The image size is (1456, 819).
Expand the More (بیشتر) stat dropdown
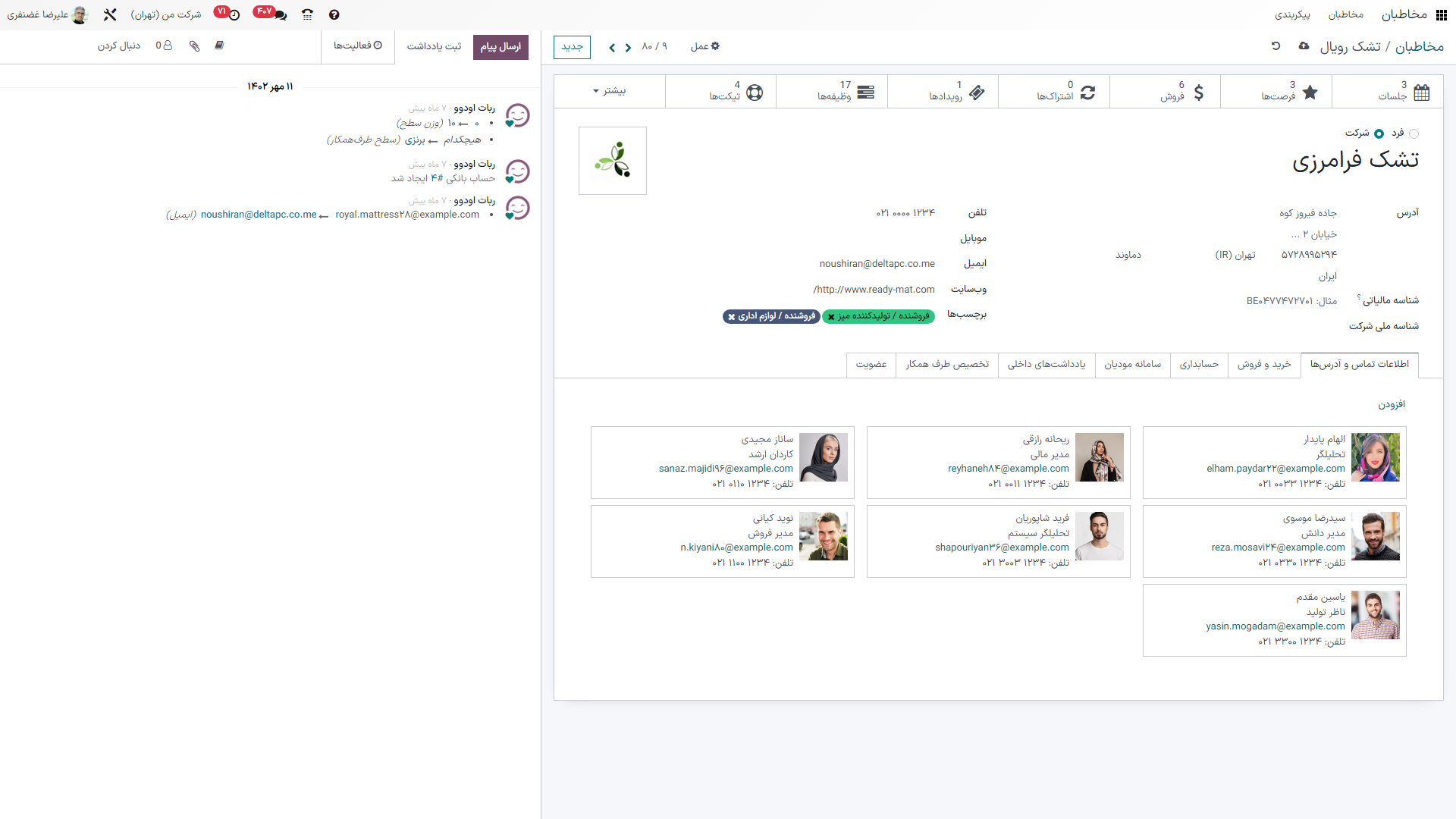pos(610,91)
